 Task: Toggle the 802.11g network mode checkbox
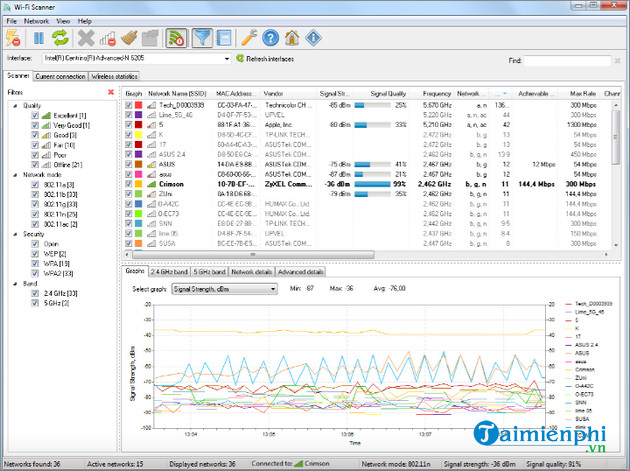(36, 204)
